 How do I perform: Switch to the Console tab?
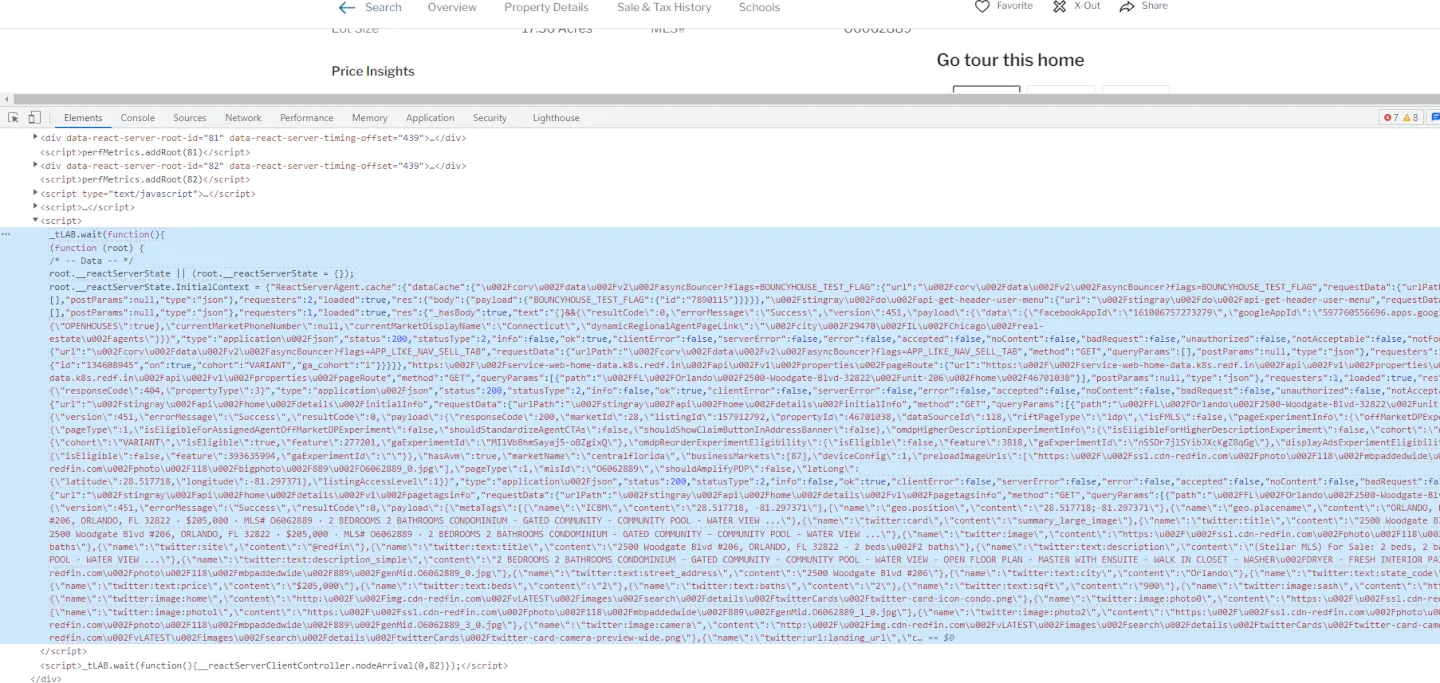click(x=138, y=118)
